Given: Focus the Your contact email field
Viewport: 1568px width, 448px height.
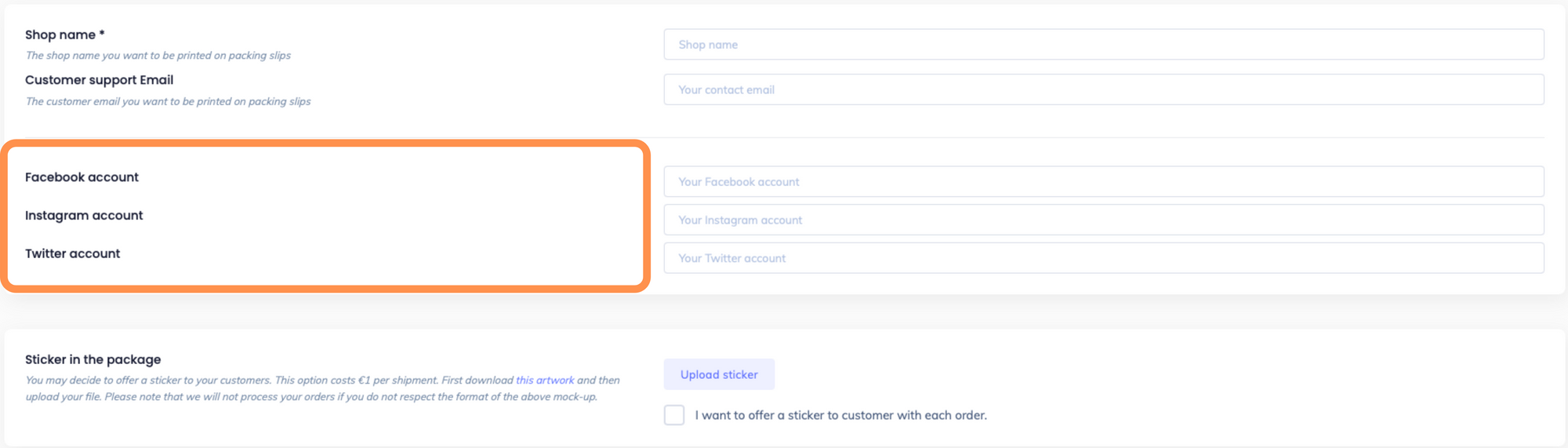Looking at the screenshot, I should (1103, 89).
